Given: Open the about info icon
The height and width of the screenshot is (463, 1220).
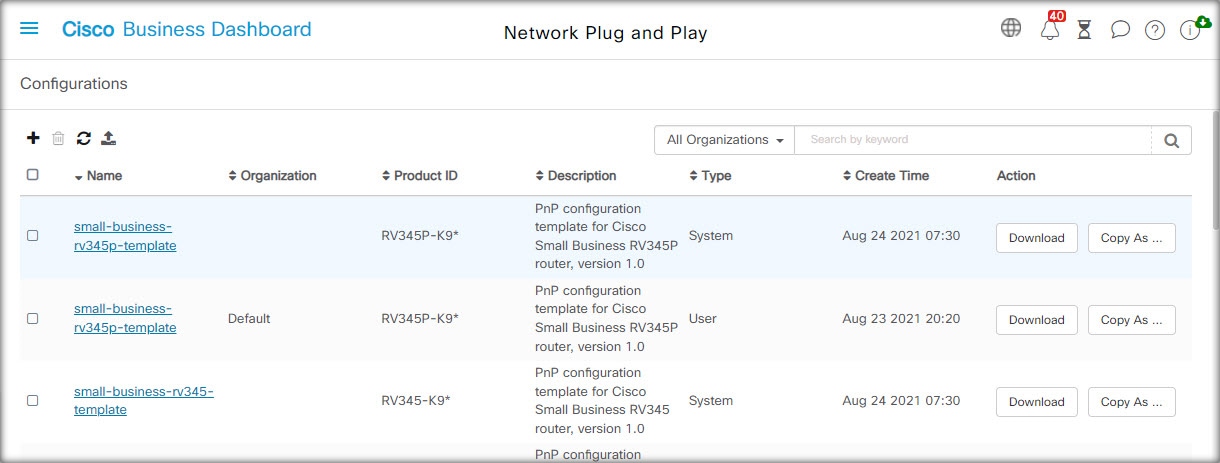Looking at the screenshot, I should pyautogui.click(x=1189, y=29).
